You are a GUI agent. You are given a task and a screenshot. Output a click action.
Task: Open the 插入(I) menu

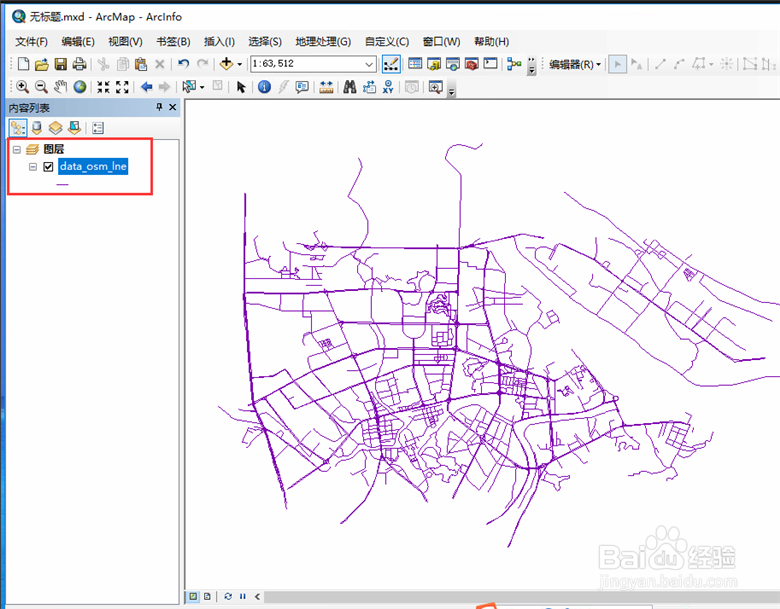click(219, 41)
